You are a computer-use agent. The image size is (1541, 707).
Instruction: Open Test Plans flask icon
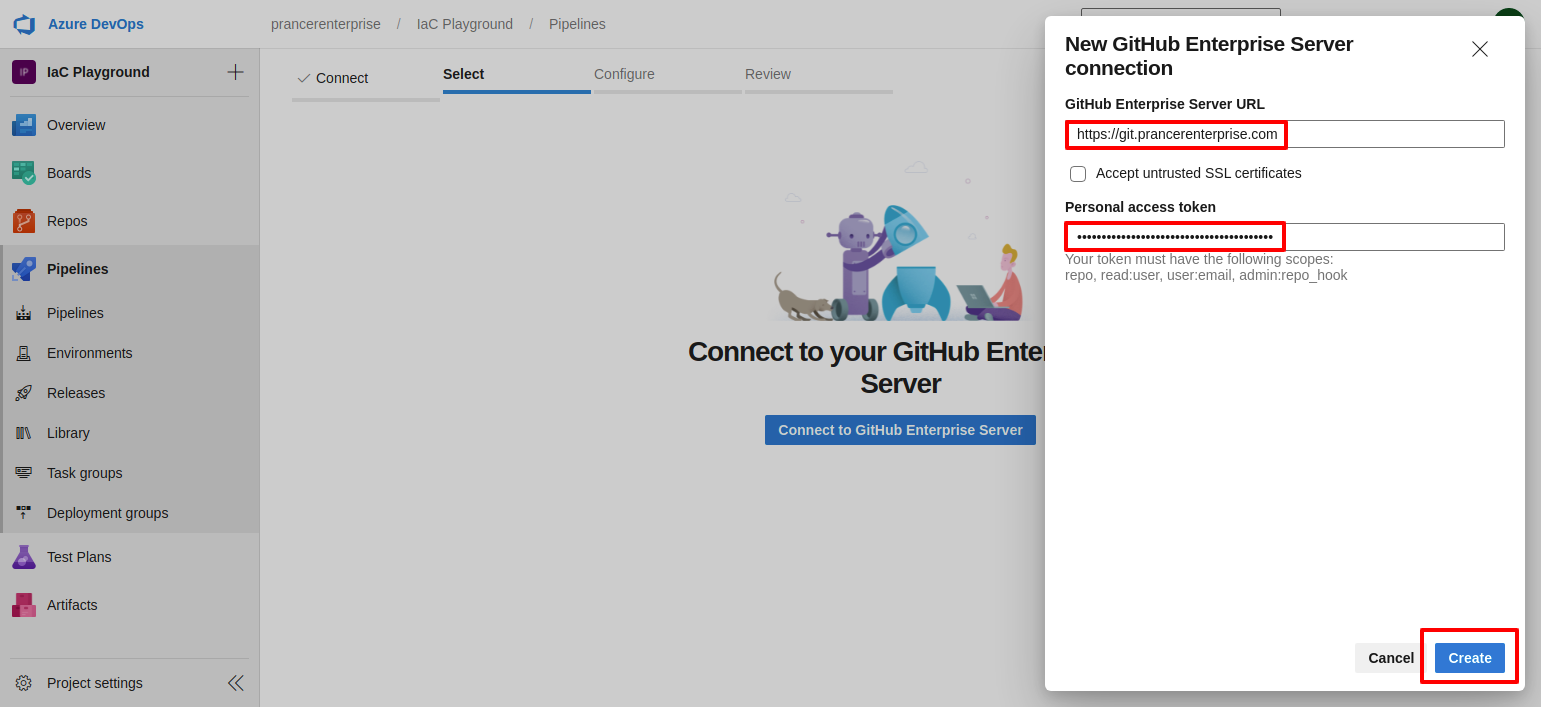click(24, 557)
